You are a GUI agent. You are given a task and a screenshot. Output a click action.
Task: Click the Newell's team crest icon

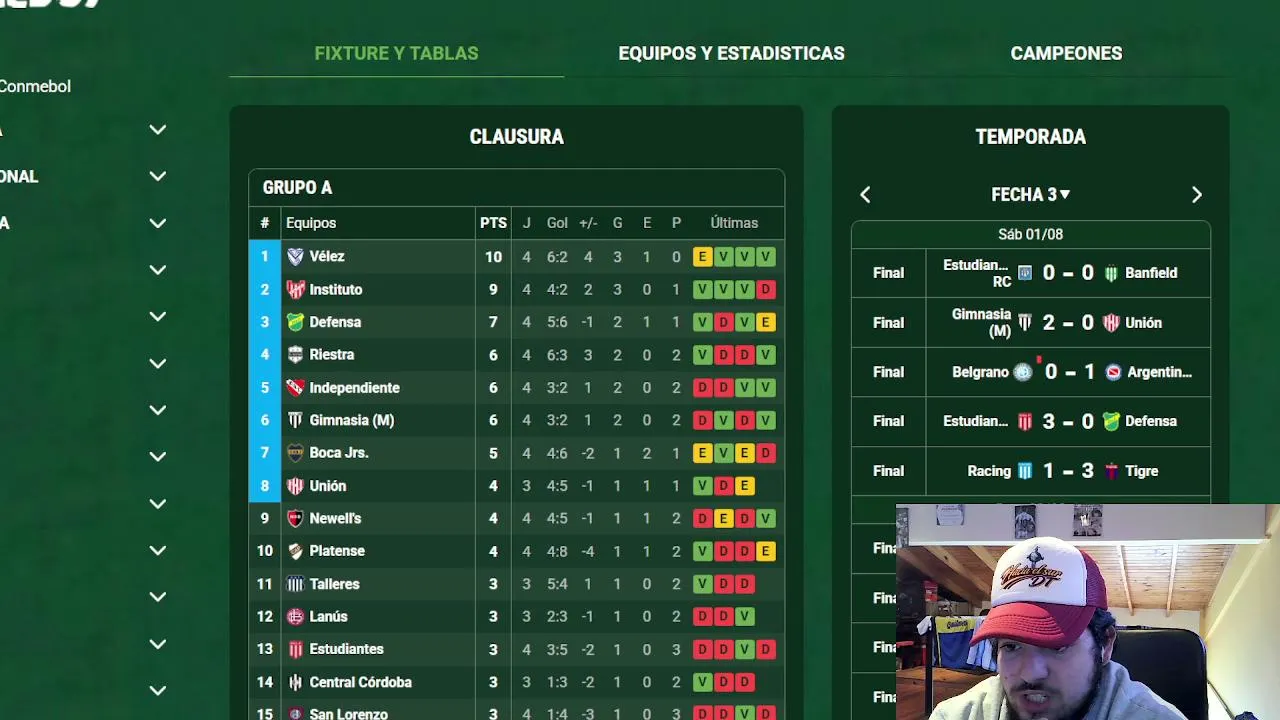point(295,519)
